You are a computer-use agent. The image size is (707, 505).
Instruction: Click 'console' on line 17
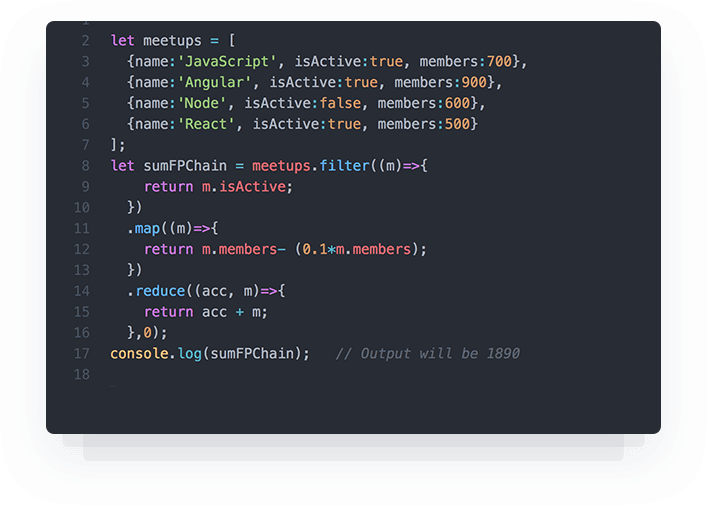point(139,354)
